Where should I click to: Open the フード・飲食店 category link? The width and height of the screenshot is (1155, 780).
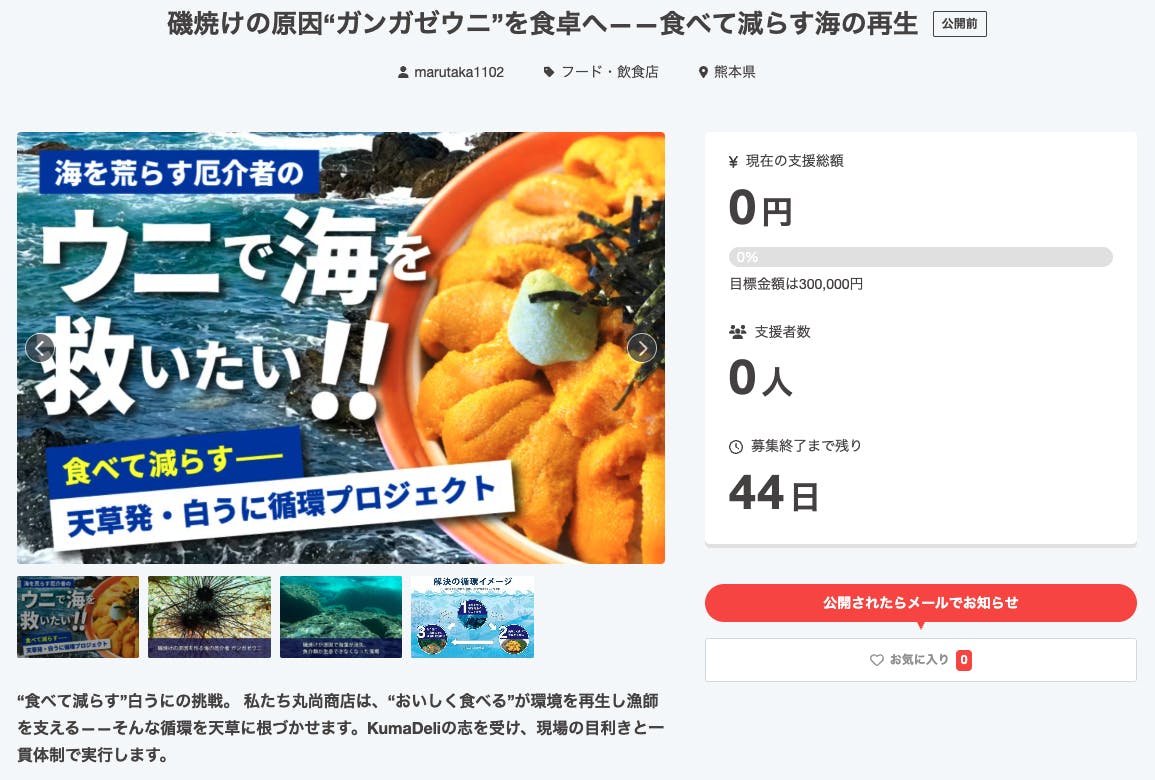tap(610, 72)
